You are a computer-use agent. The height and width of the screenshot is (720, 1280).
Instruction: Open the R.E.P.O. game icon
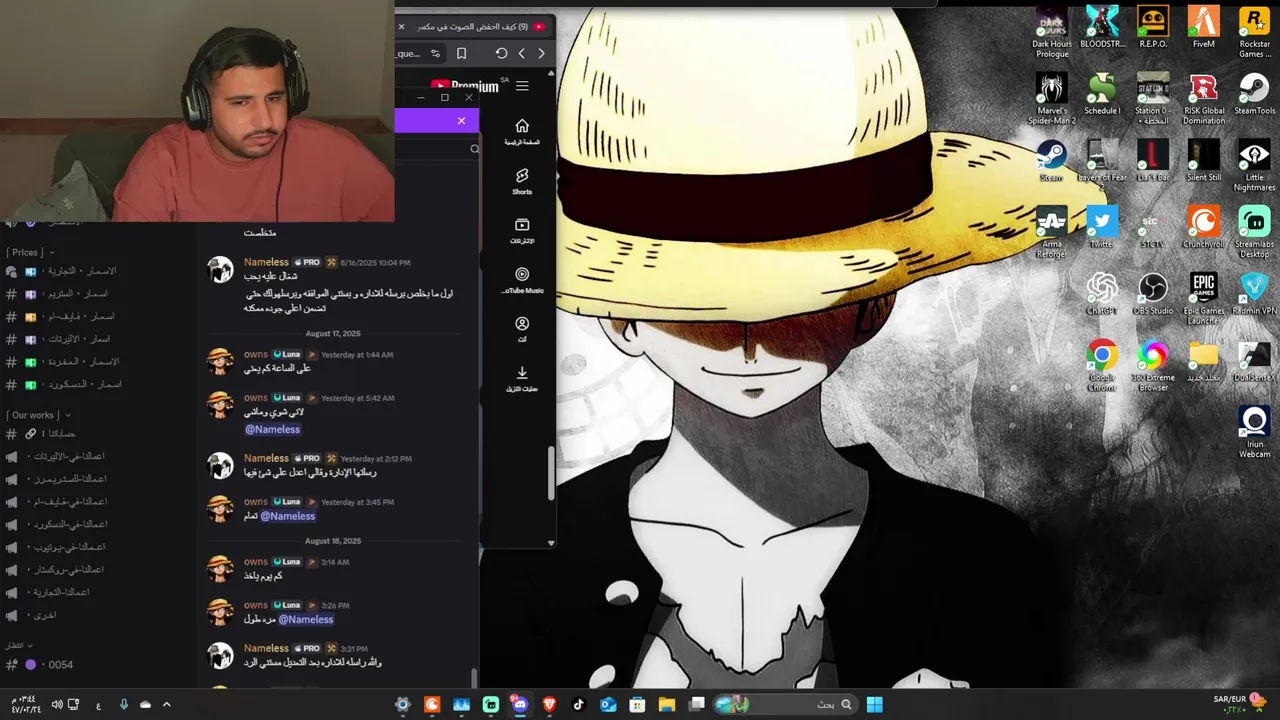click(1153, 27)
